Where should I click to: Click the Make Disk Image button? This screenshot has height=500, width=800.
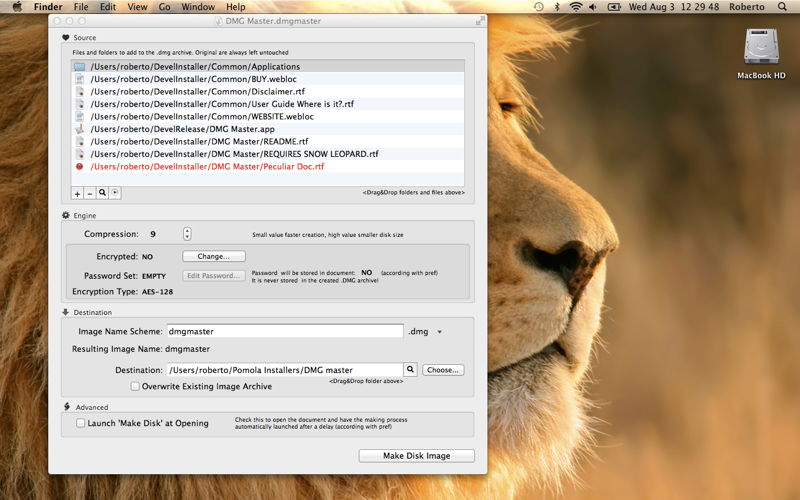[416, 456]
